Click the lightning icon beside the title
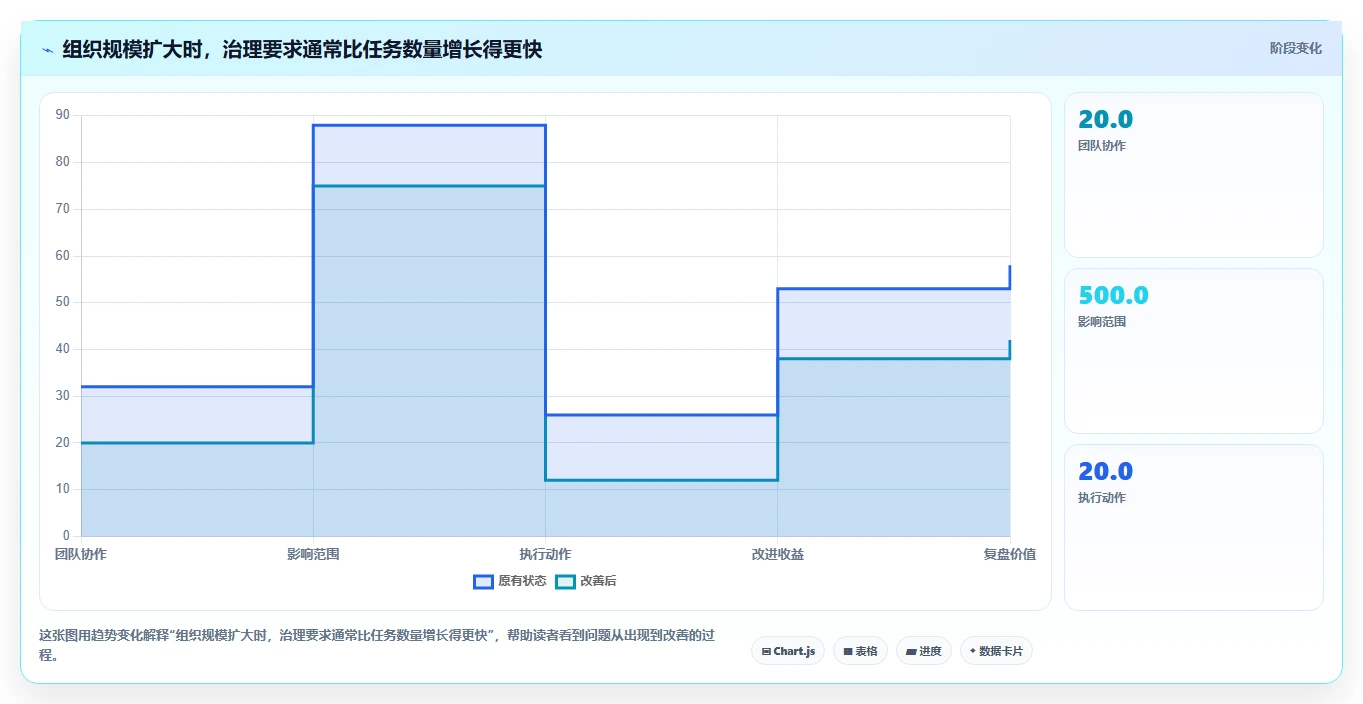1363x704 pixels. click(x=47, y=50)
